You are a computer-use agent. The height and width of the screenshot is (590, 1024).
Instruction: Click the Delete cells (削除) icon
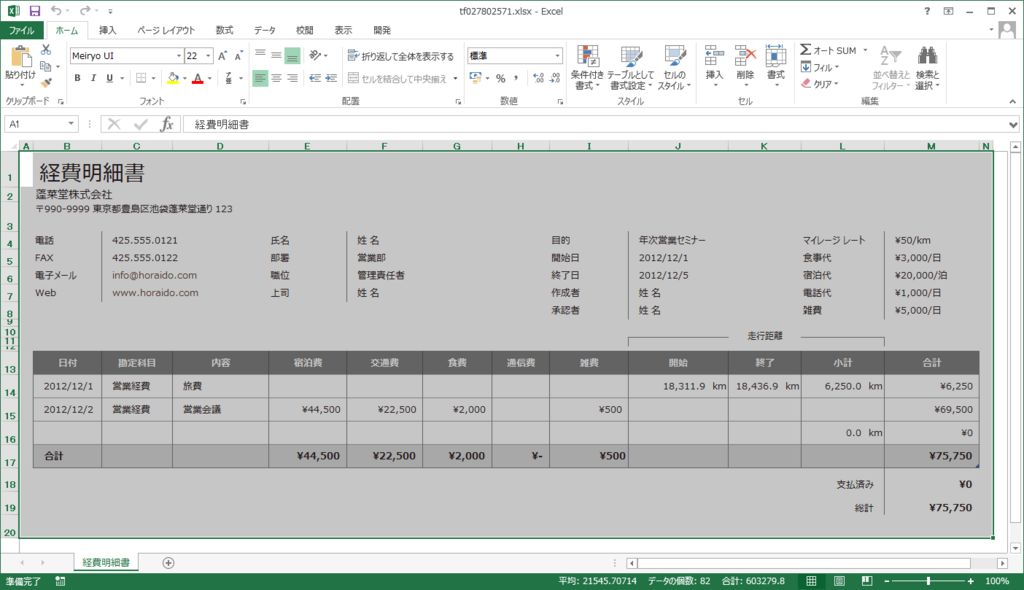click(744, 56)
